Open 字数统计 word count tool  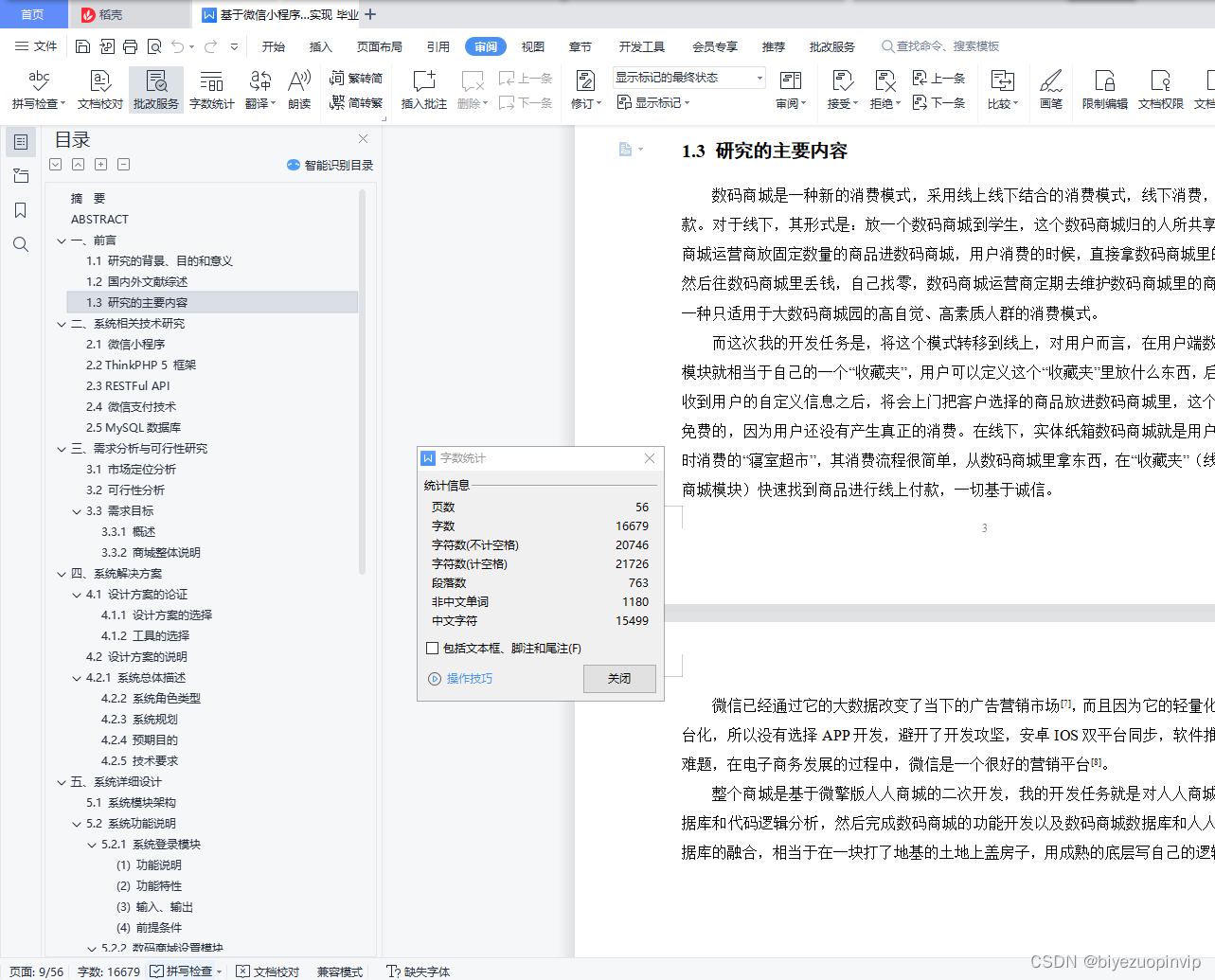[211, 90]
